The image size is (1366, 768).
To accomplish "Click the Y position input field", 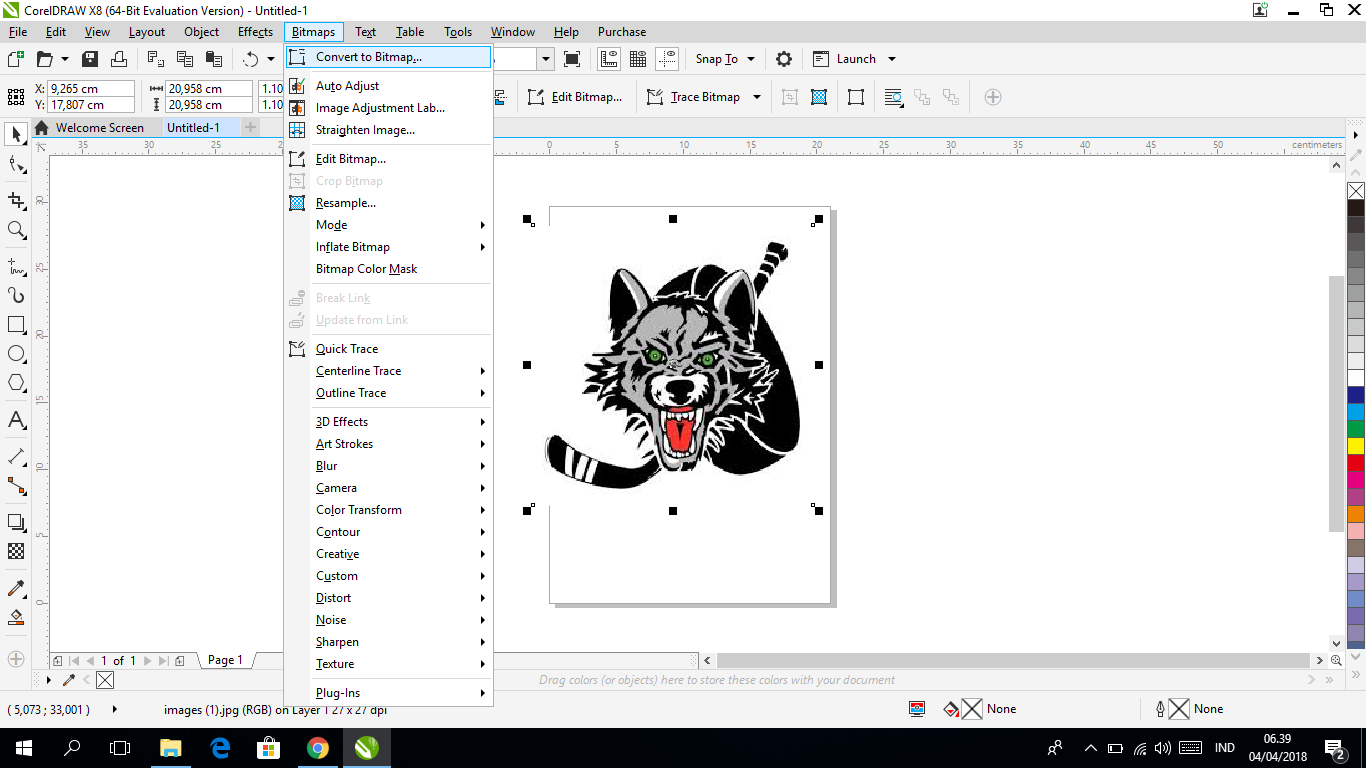I will [x=90, y=105].
